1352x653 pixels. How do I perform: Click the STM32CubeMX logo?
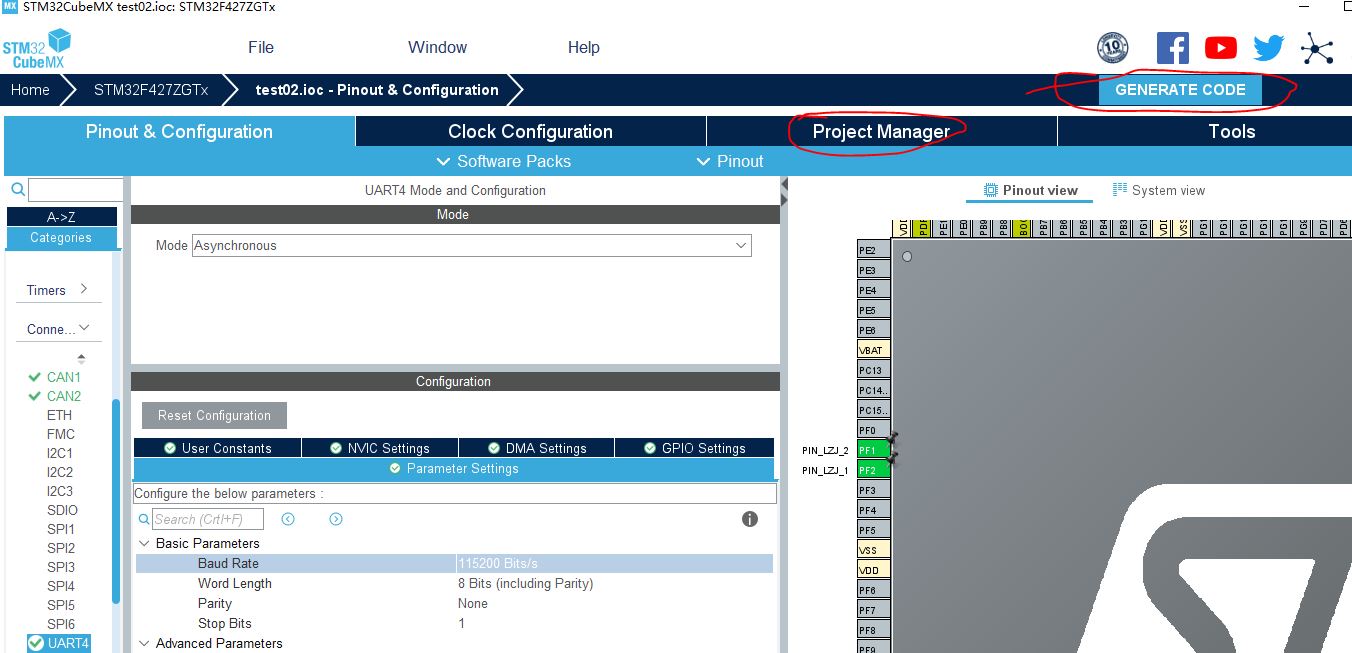pos(37,48)
